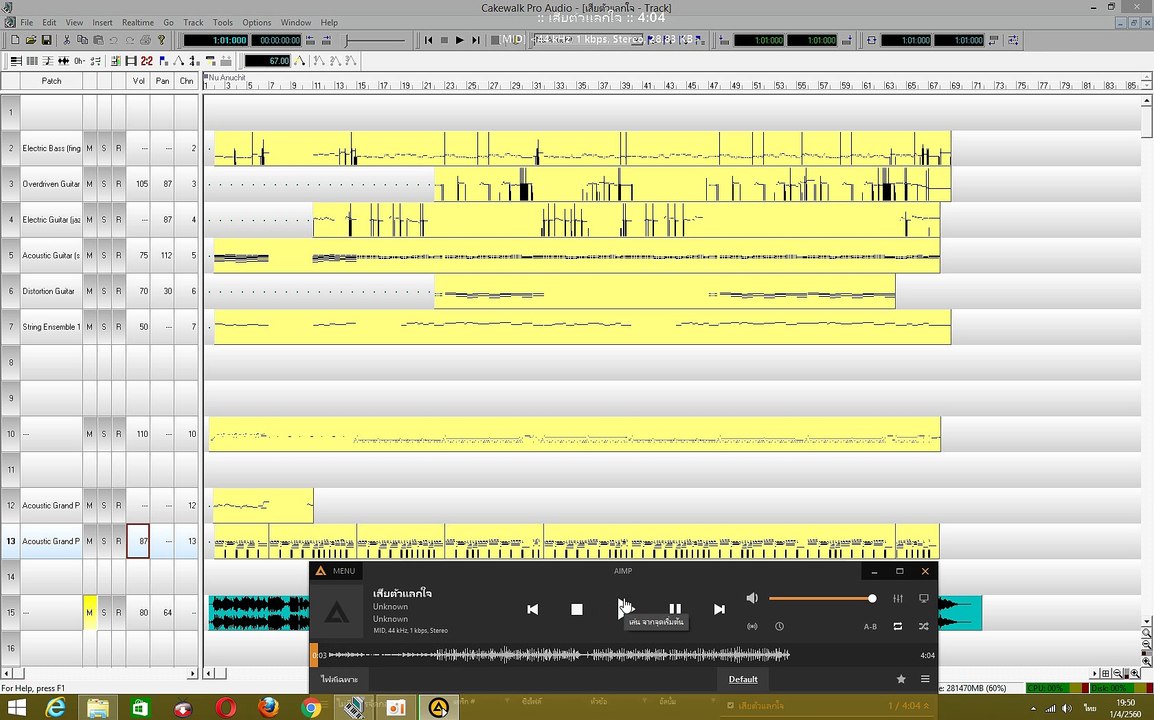Open the AIMP equalizer icon
This screenshot has width=1154, height=720.
(x=898, y=599)
